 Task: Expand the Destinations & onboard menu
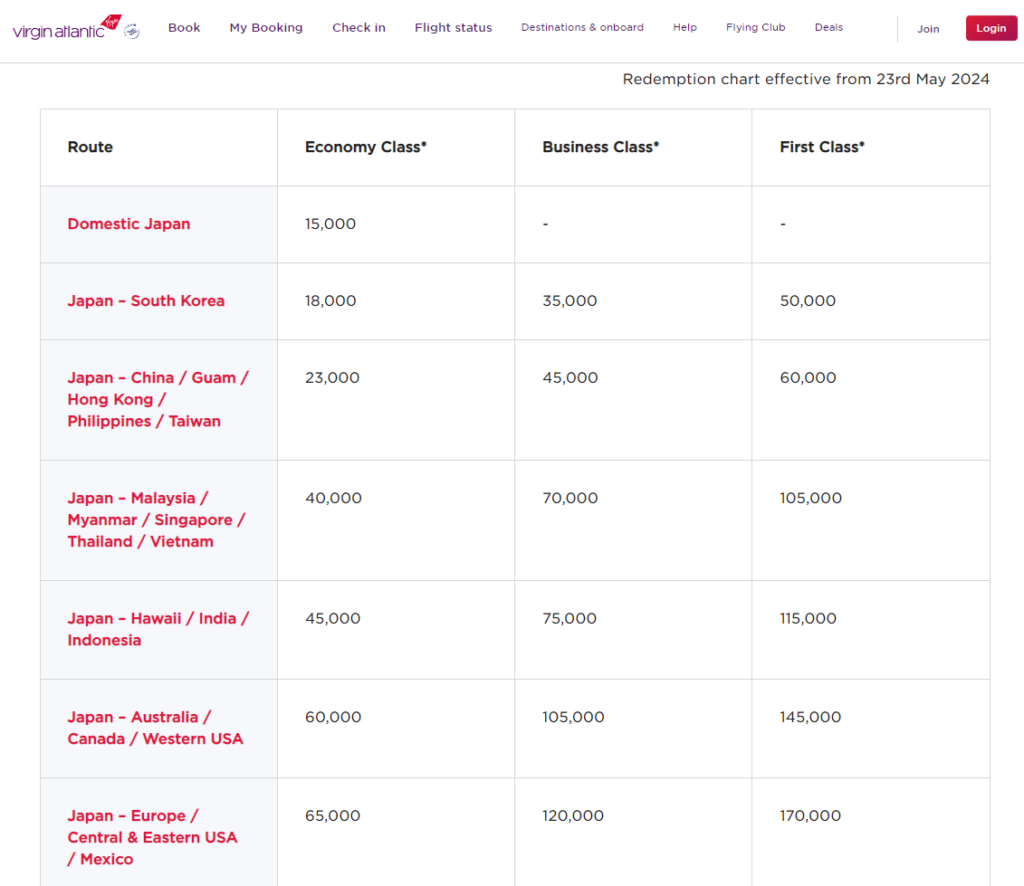coord(582,28)
